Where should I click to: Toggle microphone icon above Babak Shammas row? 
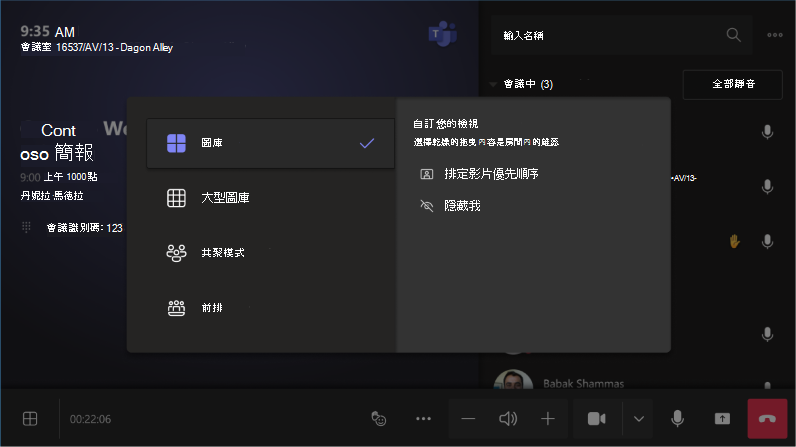(768, 334)
